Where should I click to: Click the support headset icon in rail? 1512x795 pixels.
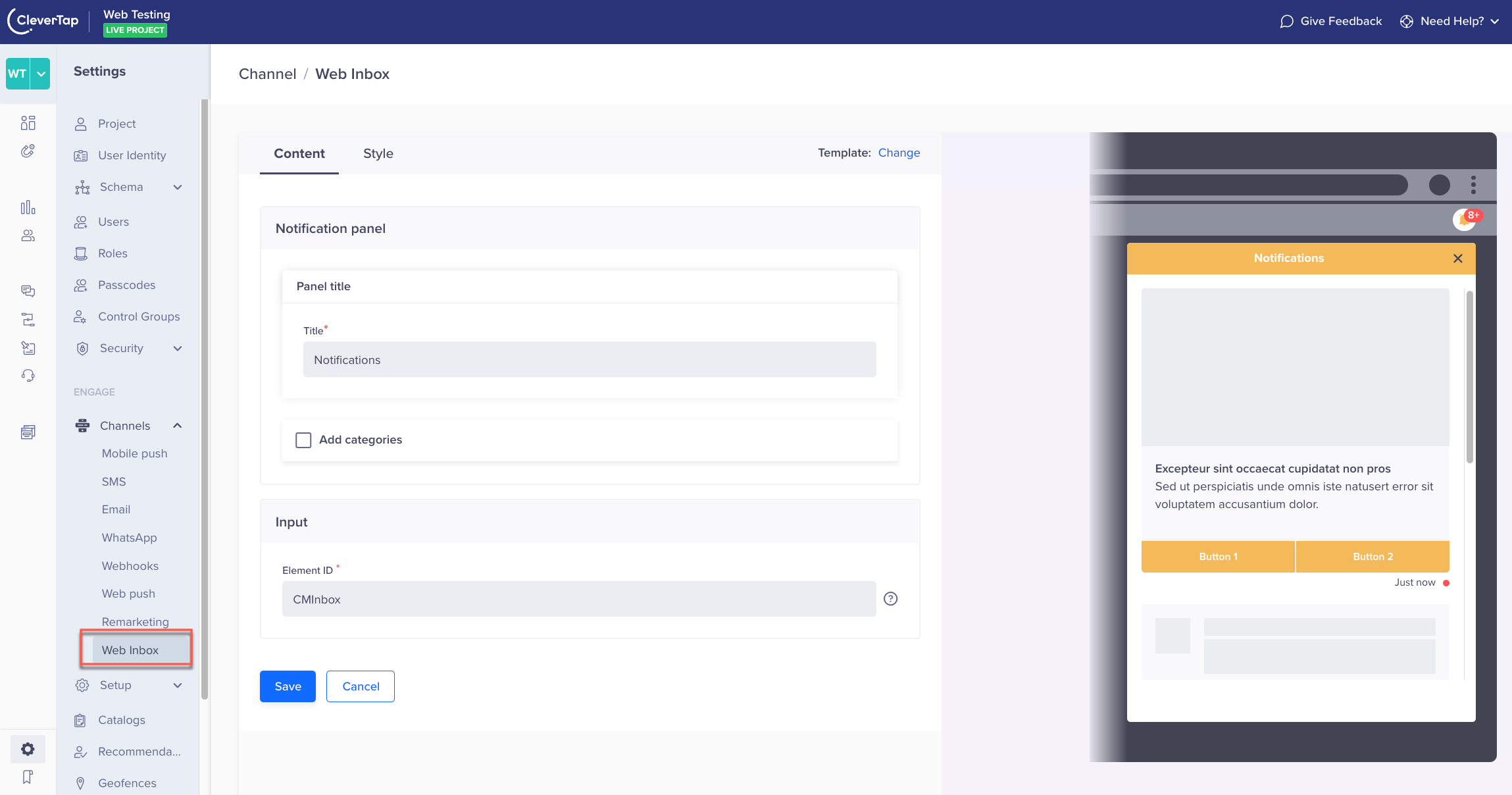point(28,376)
